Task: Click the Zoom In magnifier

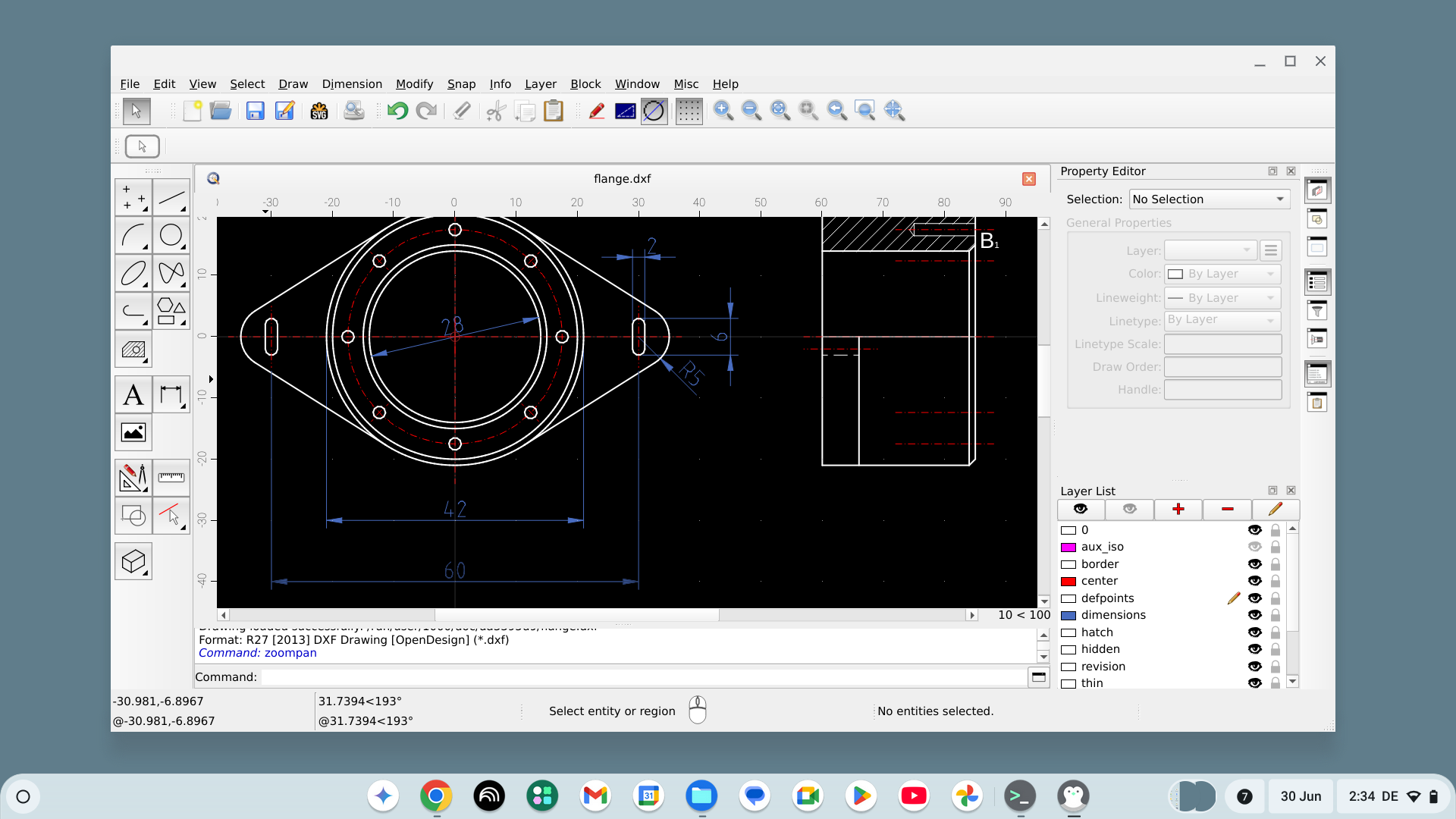Action: click(723, 111)
